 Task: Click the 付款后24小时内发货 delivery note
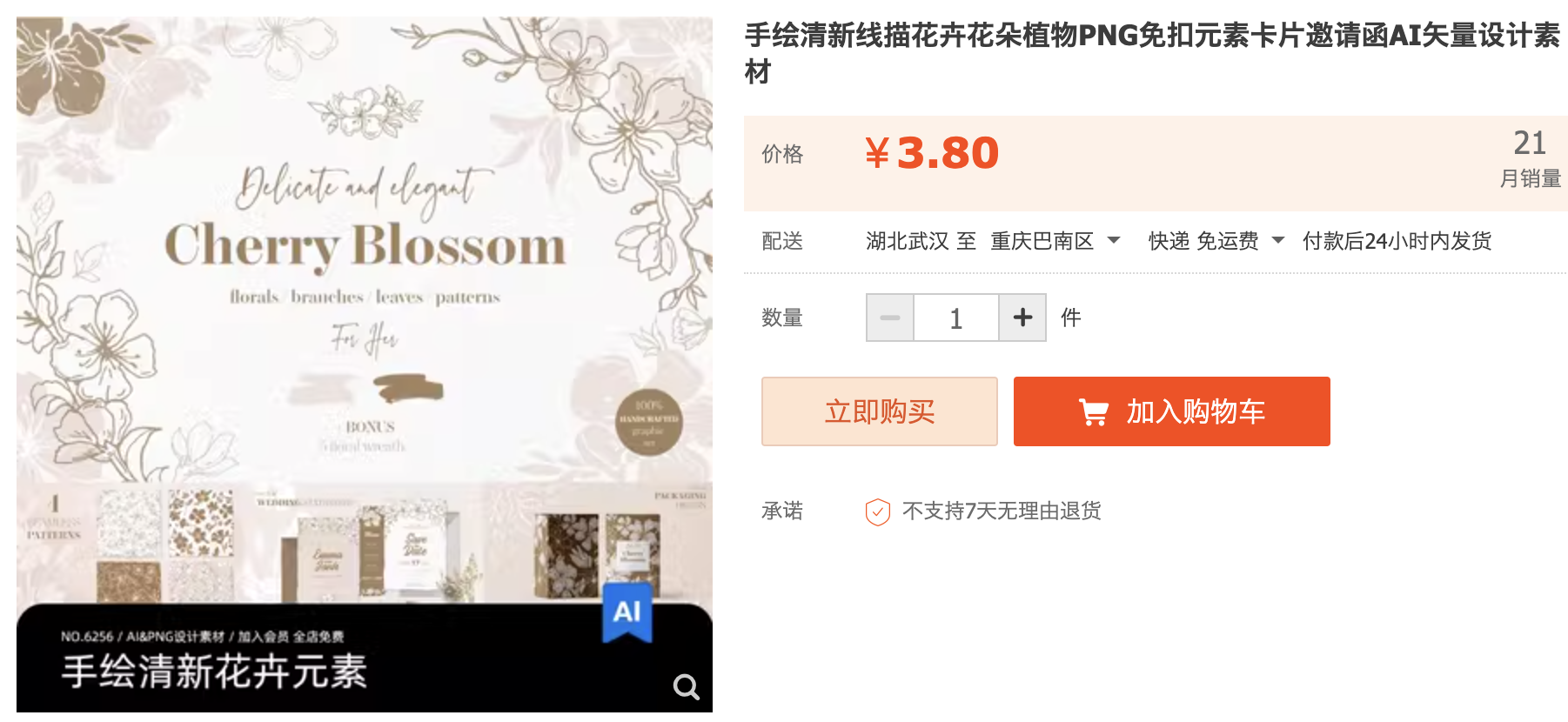1397,241
